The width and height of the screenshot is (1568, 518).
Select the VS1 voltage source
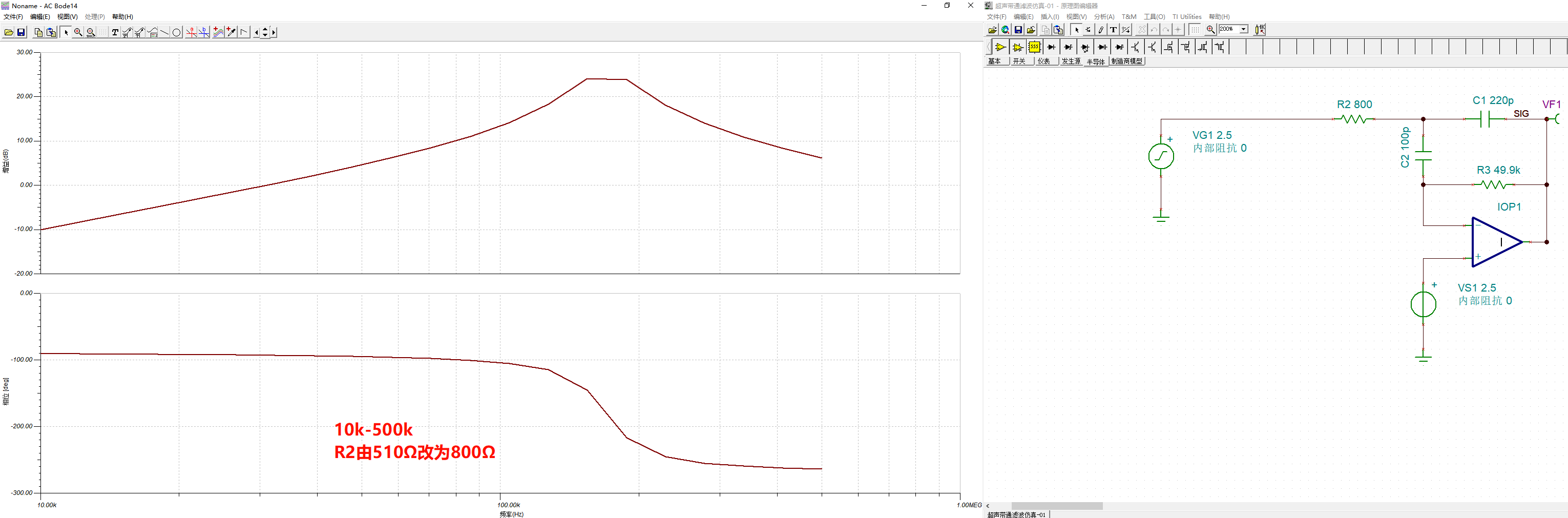pyautogui.click(x=1423, y=304)
